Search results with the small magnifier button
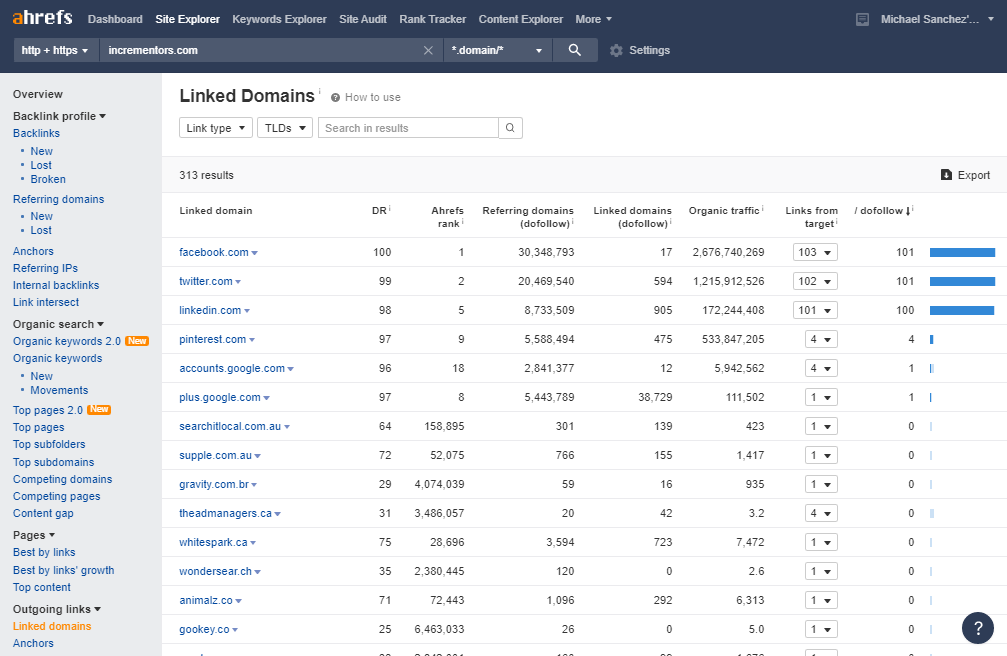This screenshot has width=1007, height=656. 511,128
